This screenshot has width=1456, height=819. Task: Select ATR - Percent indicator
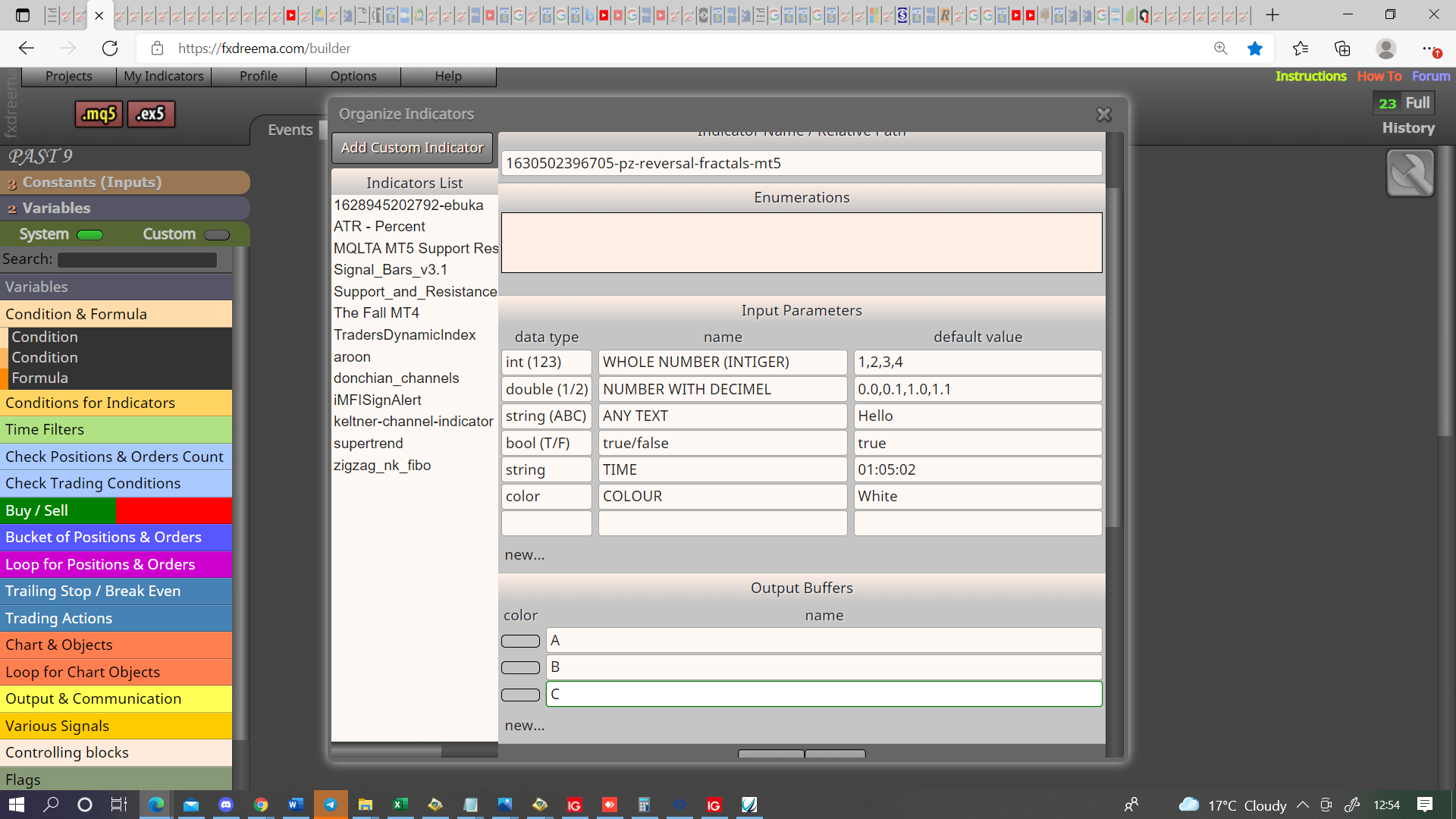[x=379, y=226]
